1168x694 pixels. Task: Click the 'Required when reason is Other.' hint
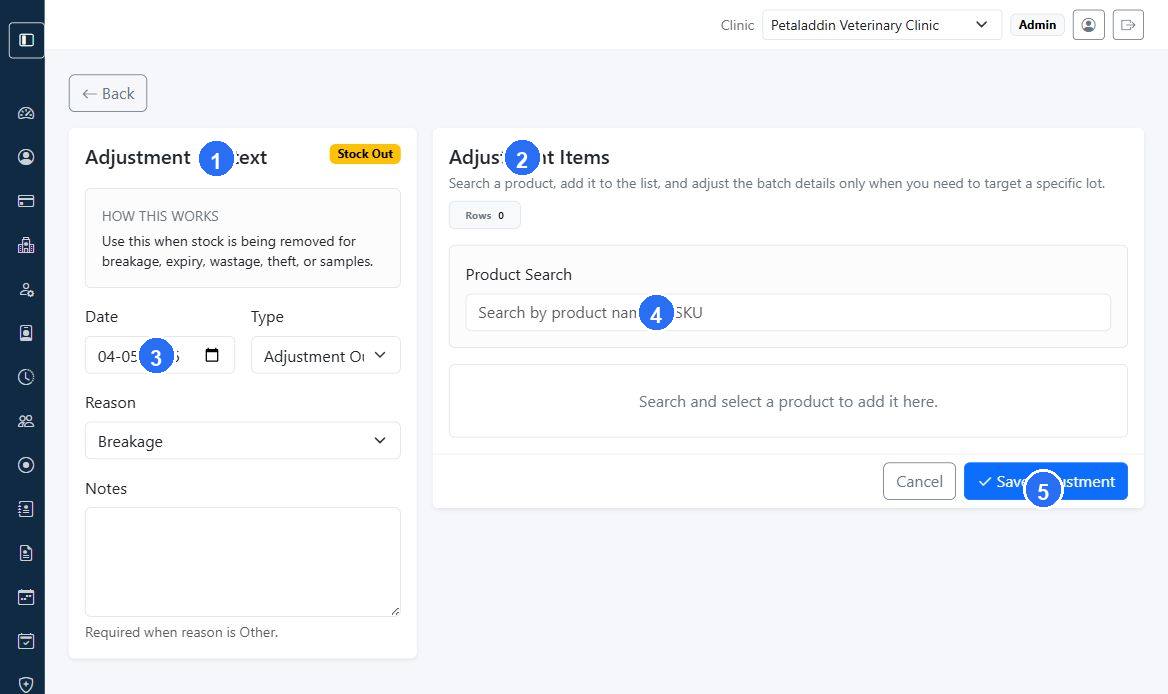click(181, 632)
